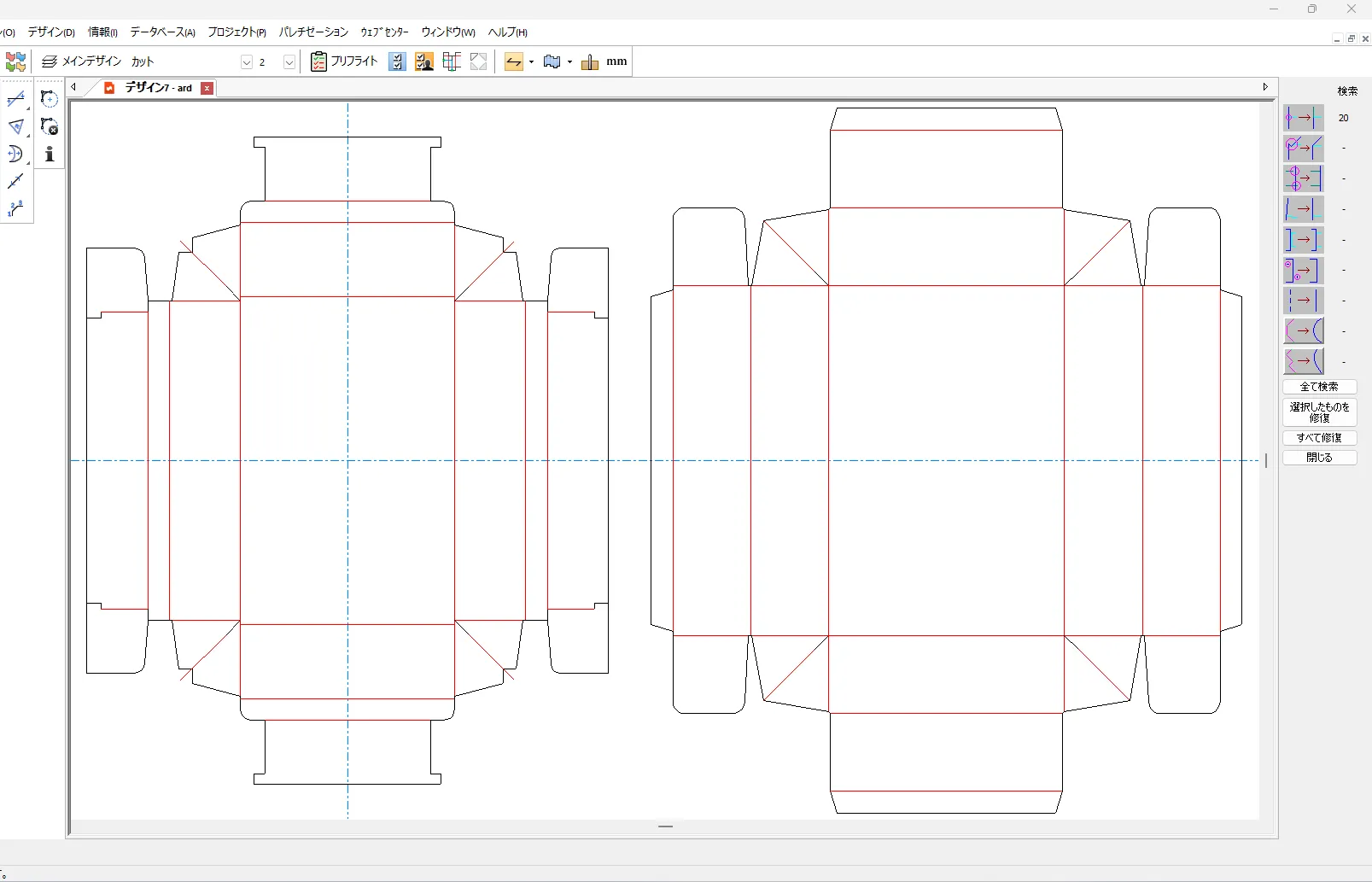This screenshot has height=882, width=1372.
Task: Close the デザイン7 tab with red x
Action: point(207,88)
